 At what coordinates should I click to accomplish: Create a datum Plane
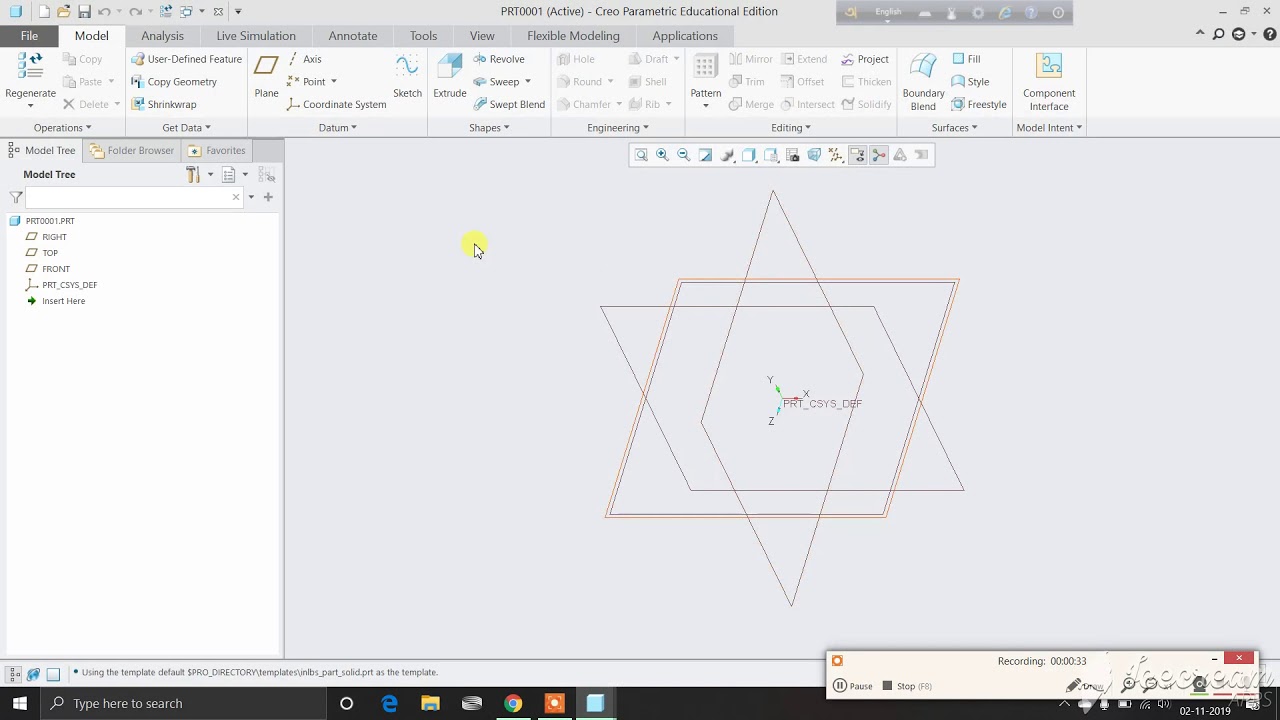pyautogui.click(x=266, y=77)
